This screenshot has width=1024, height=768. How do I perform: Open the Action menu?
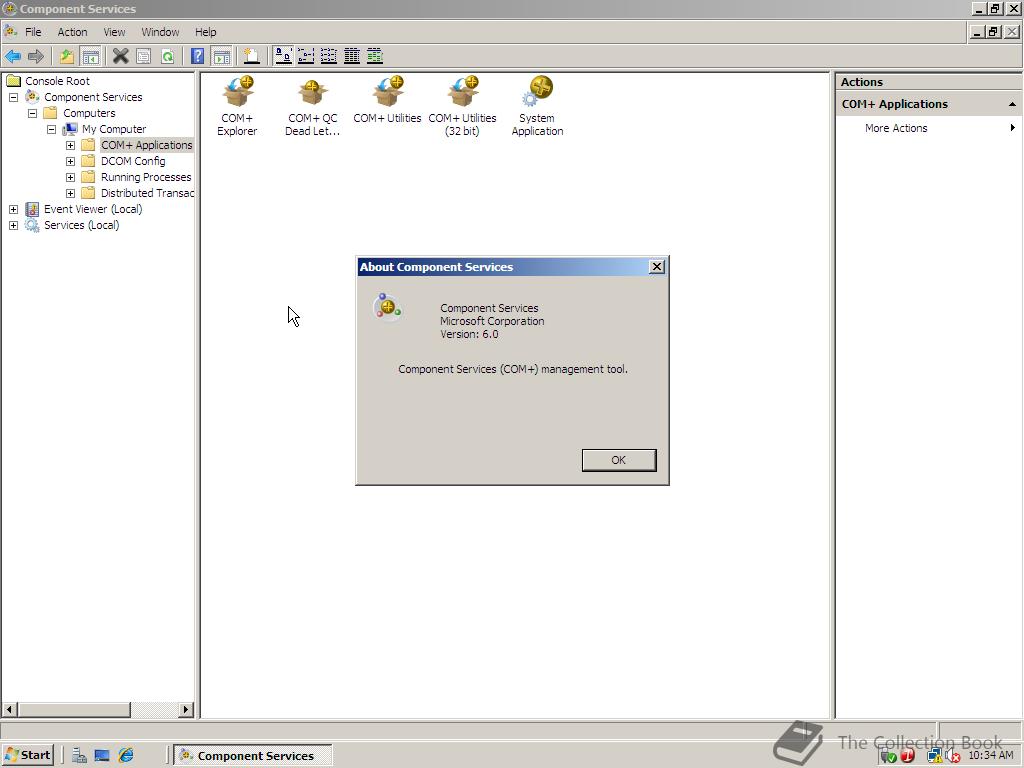point(72,32)
